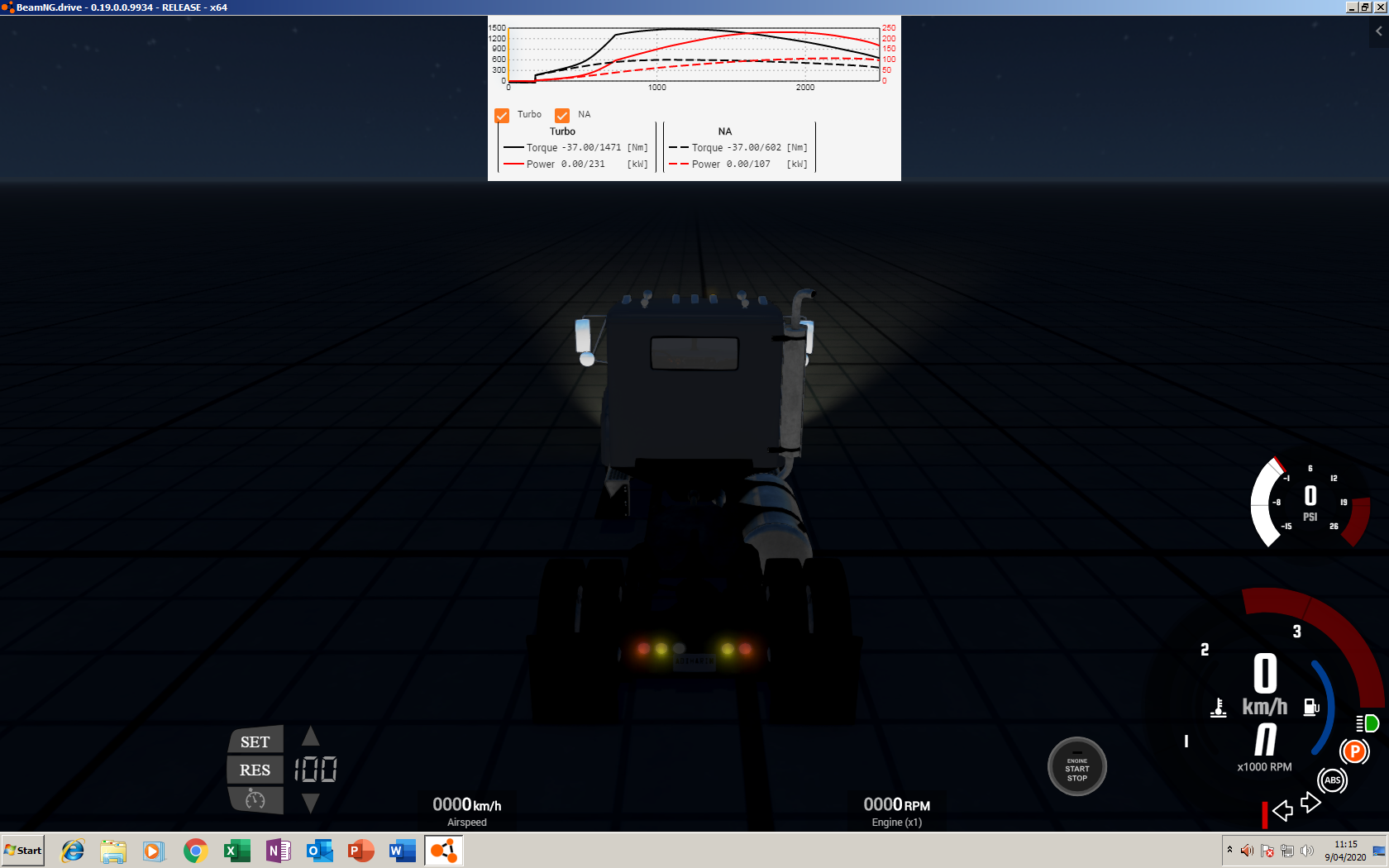Click the SET cruise control button
Viewport: 1389px width, 868px height.
click(255, 742)
